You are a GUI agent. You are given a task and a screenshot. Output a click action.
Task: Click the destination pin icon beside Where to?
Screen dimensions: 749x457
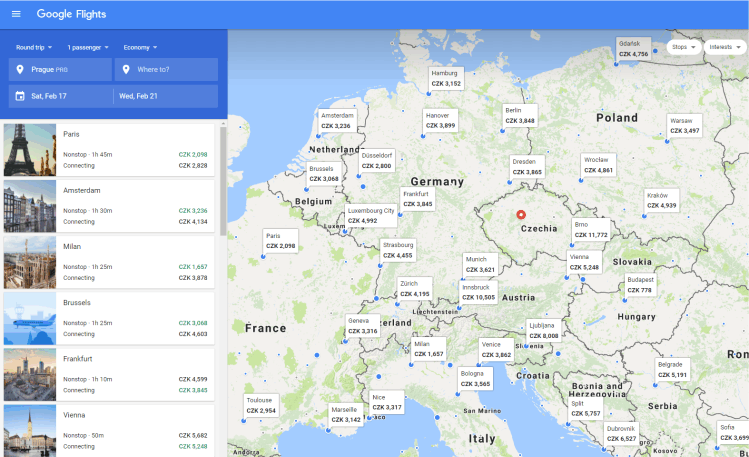126,70
